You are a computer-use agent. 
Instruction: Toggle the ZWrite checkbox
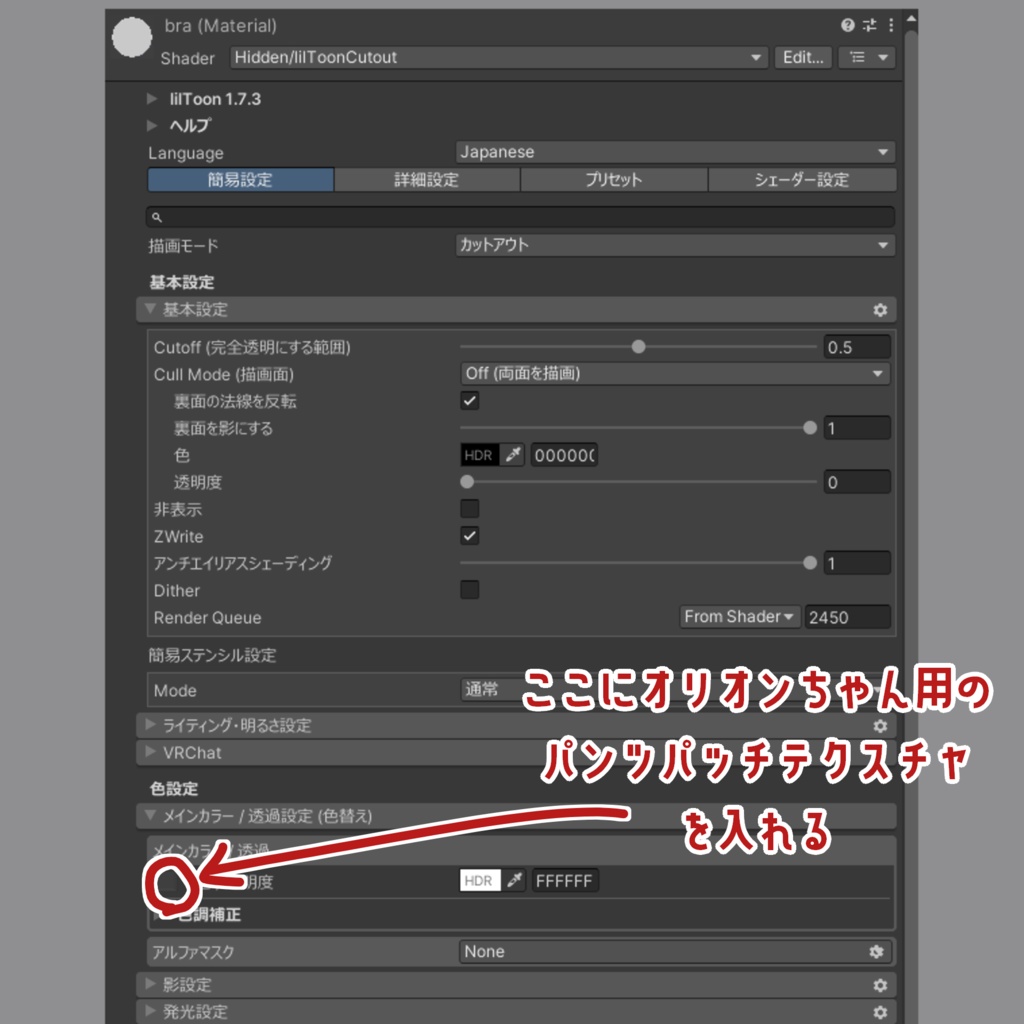[x=470, y=536]
